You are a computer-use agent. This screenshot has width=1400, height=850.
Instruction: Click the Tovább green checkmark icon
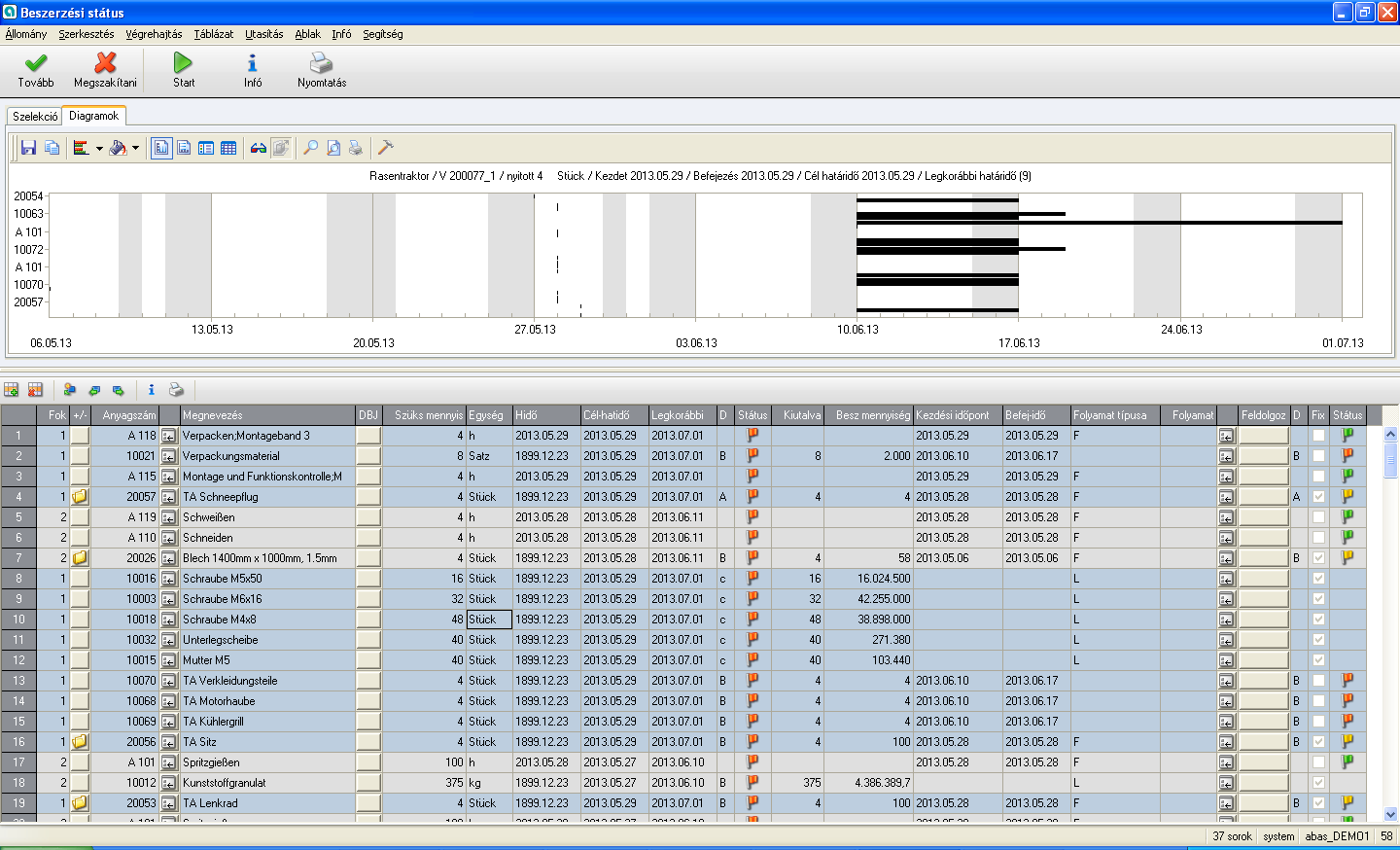tap(36, 63)
